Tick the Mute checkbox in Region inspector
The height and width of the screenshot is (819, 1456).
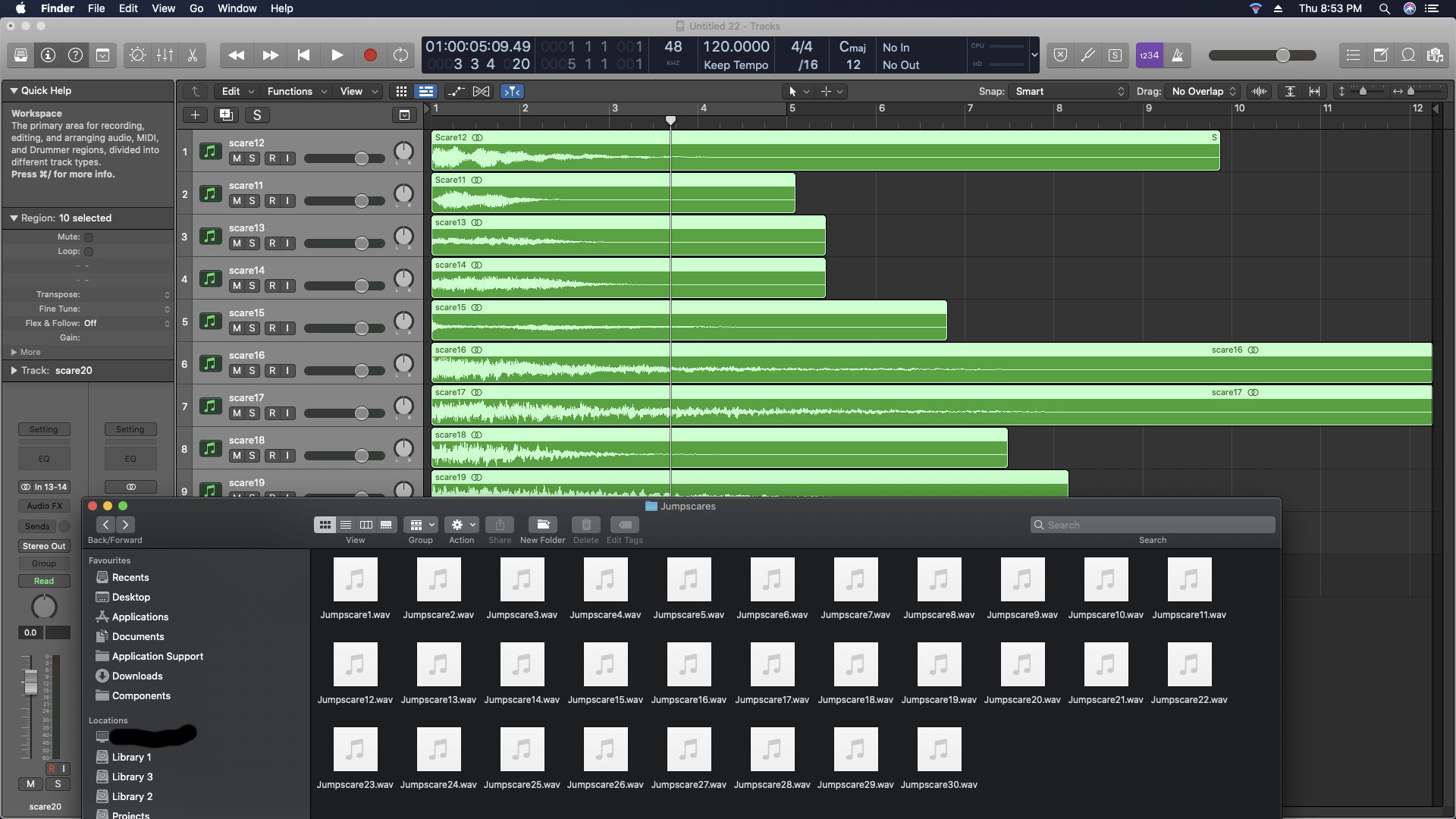[x=89, y=237]
